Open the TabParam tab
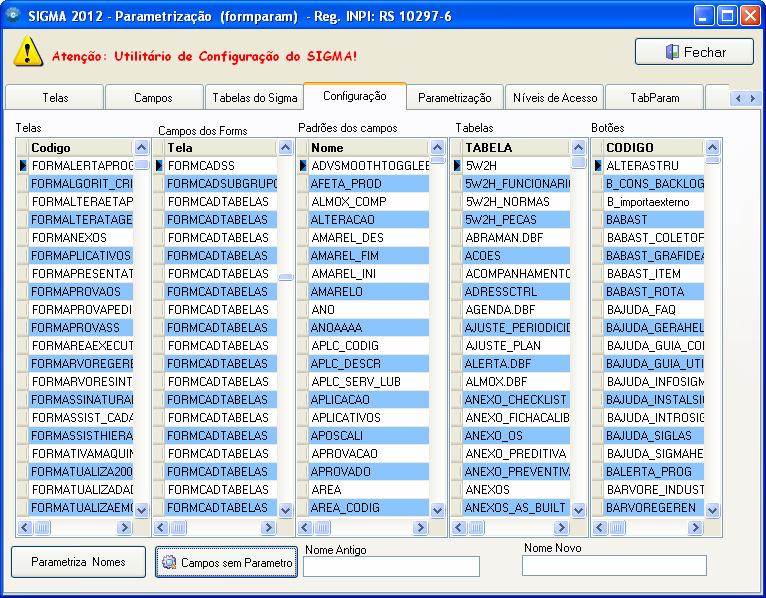Viewport: 766px width, 598px height. pos(655,98)
